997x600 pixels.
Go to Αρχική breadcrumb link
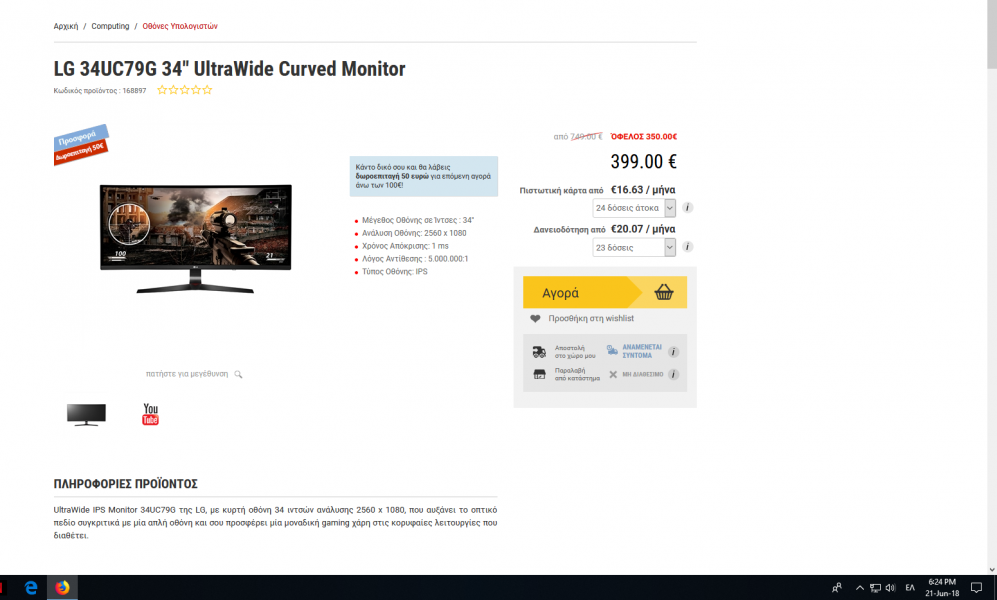click(x=65, y=26)
